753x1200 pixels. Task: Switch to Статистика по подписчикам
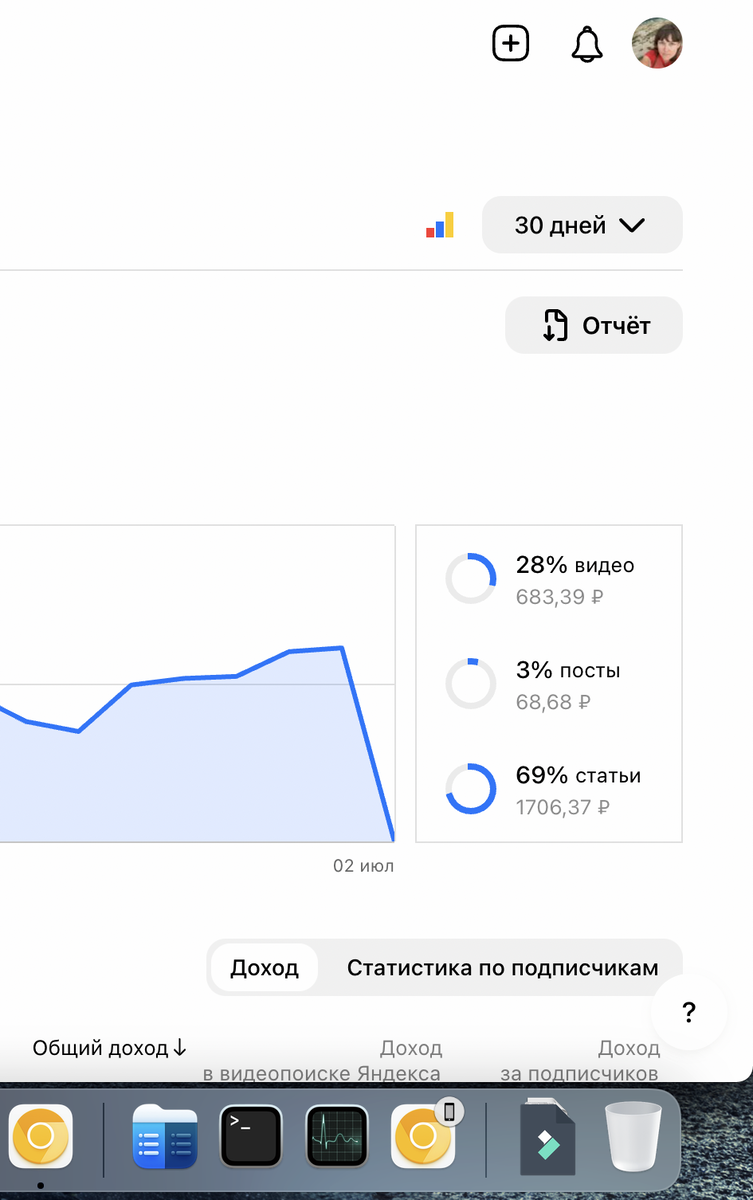(502, 967)
